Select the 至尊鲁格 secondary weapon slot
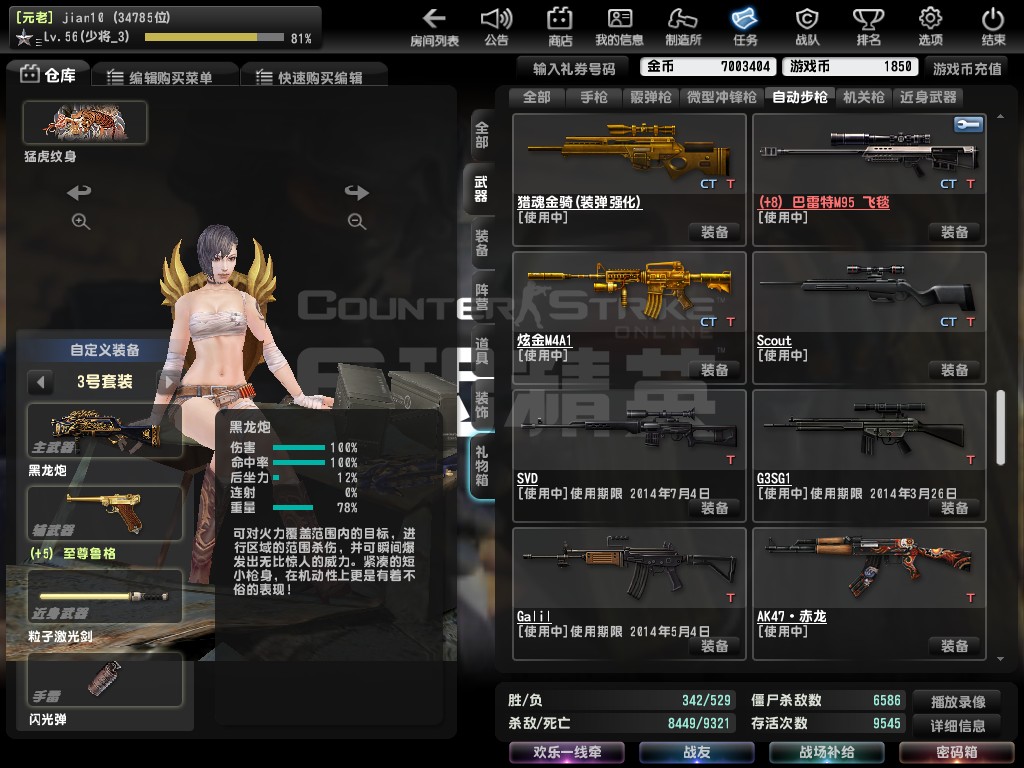Screen dimensions: 1024x768 click(104, 513)
